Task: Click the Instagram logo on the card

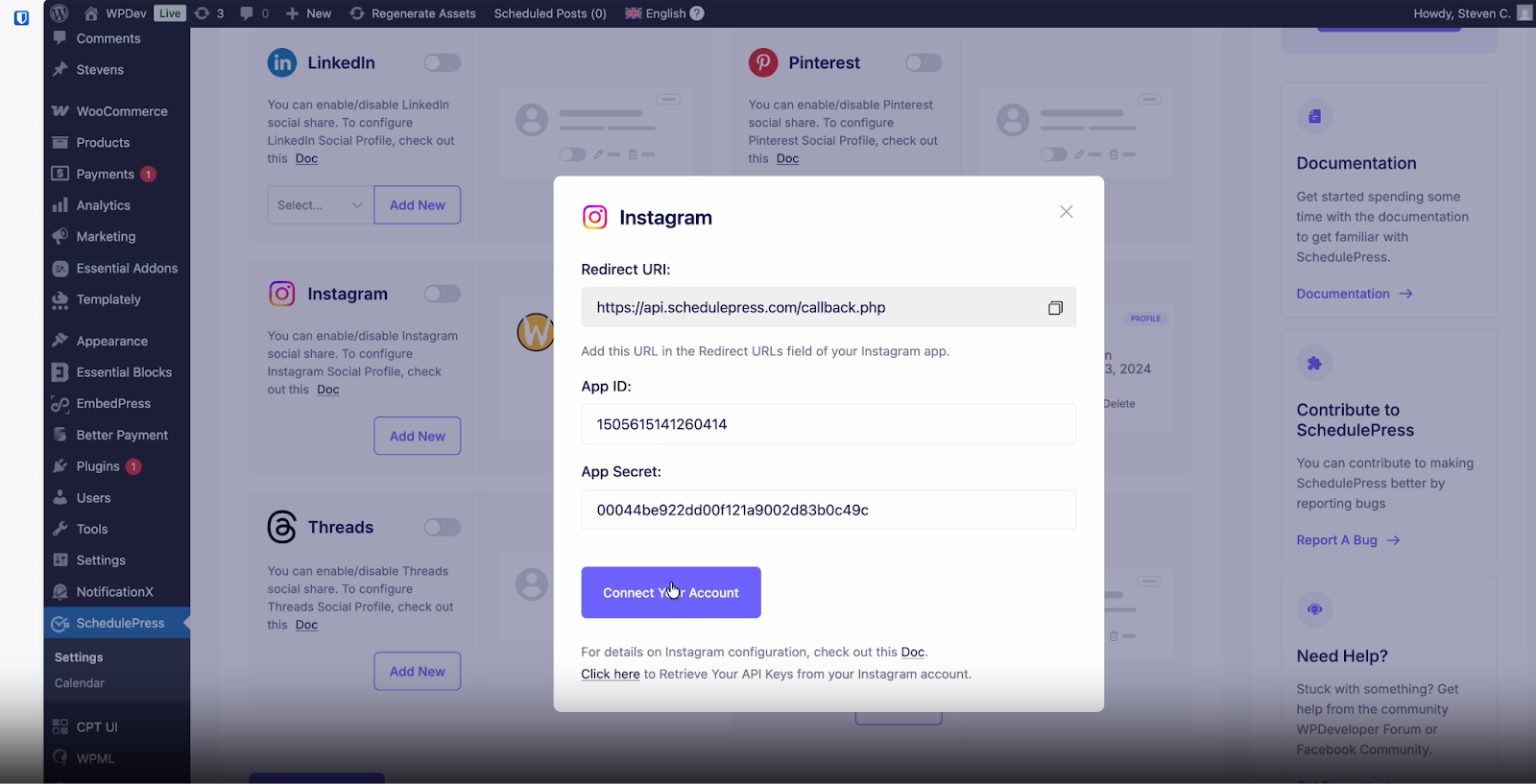Action: (x=281, y=294)
